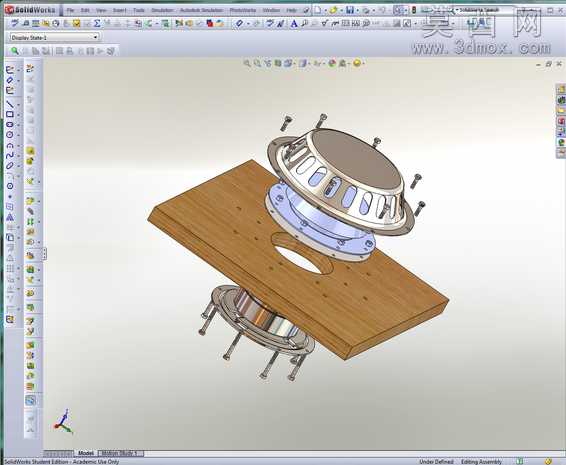The image size is (566, 465).
Task: Expand the Rectangle tool dropdown arrow
Action: [x=18, y=115]
